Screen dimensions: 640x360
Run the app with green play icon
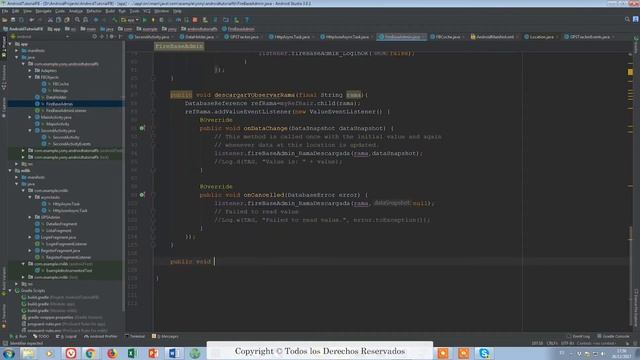click(x=144, y=20)
